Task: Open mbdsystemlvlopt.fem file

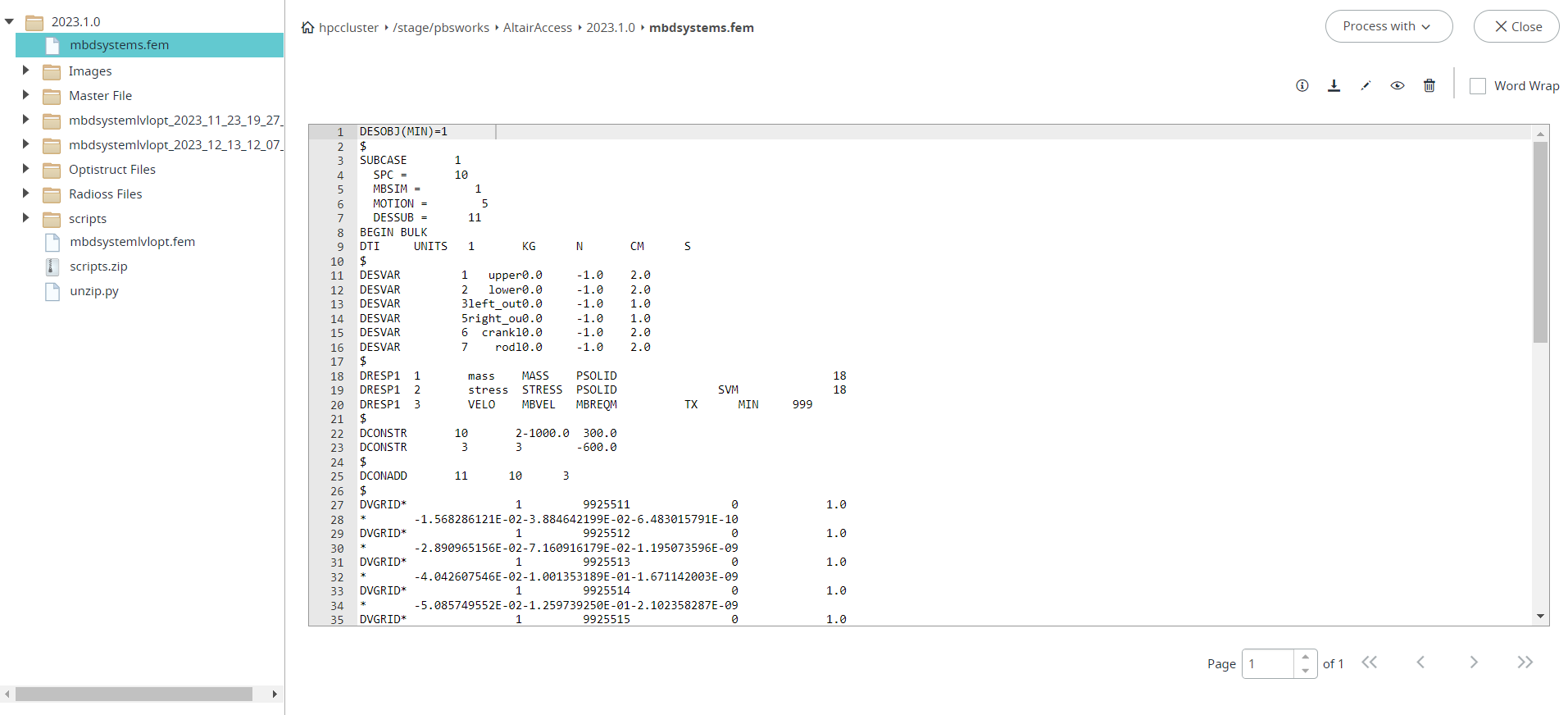Action: tap(133, 242)
